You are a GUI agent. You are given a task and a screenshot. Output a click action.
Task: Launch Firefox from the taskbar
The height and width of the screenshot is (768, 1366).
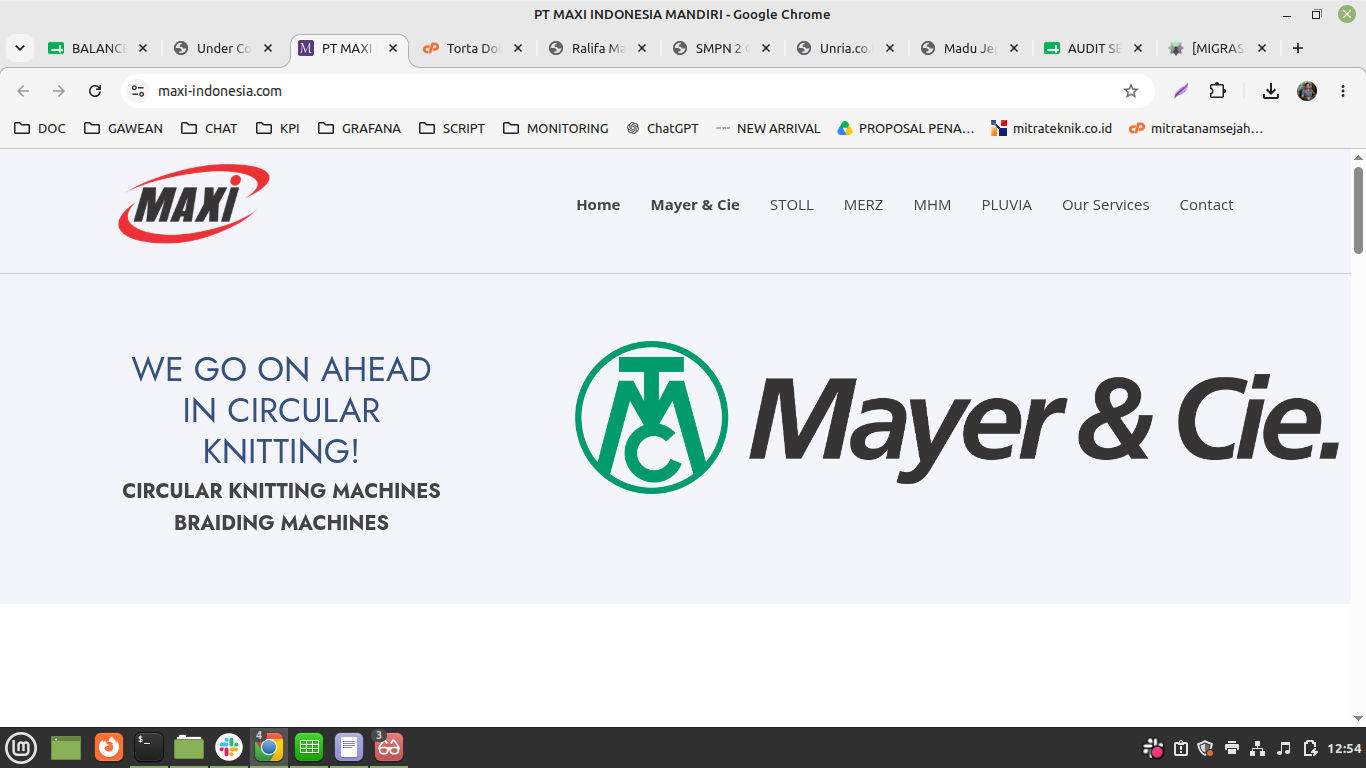109,747
